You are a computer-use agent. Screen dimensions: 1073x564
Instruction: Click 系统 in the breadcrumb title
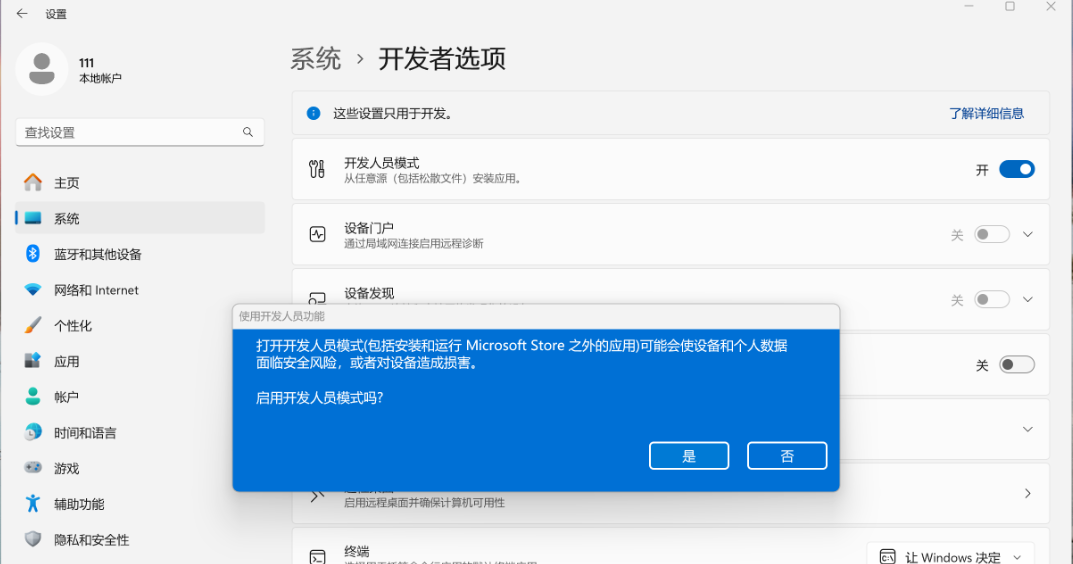(316, 59)
